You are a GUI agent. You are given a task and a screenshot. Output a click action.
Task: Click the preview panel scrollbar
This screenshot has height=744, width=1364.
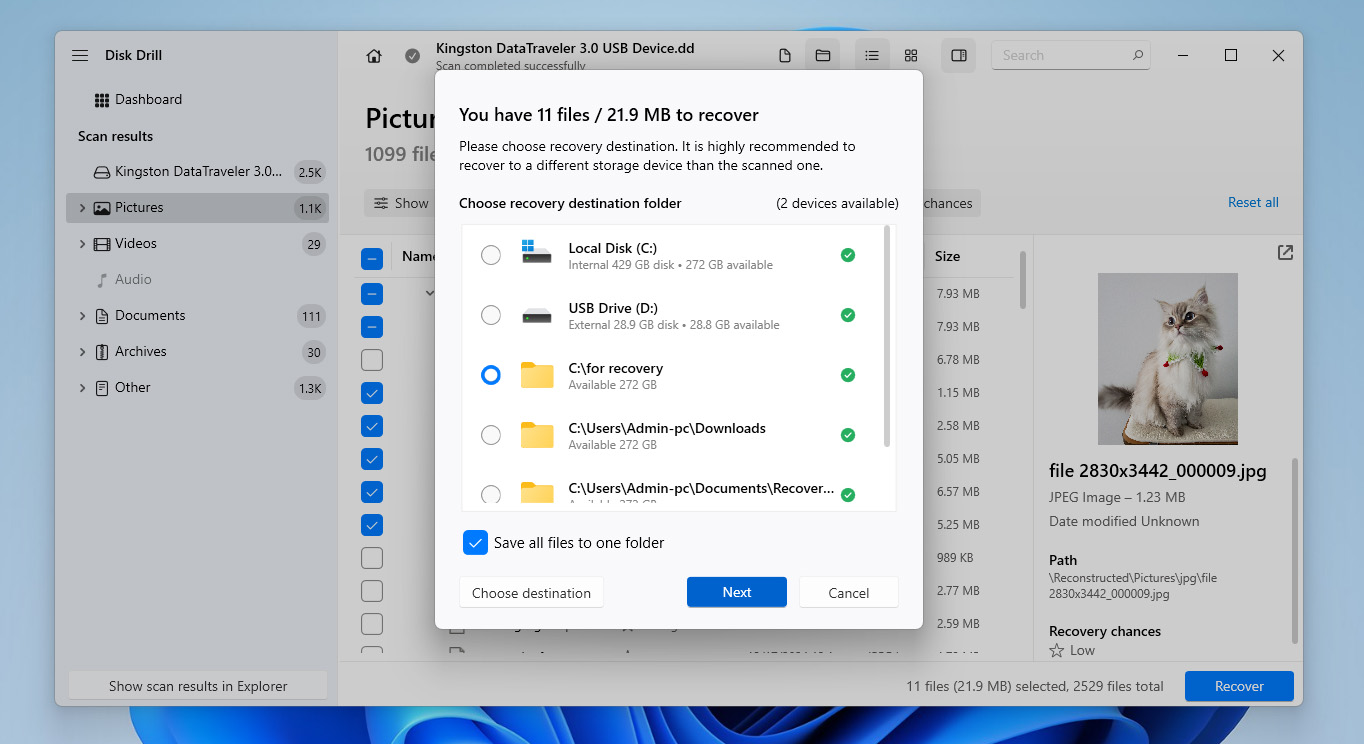coord(1296,551)
